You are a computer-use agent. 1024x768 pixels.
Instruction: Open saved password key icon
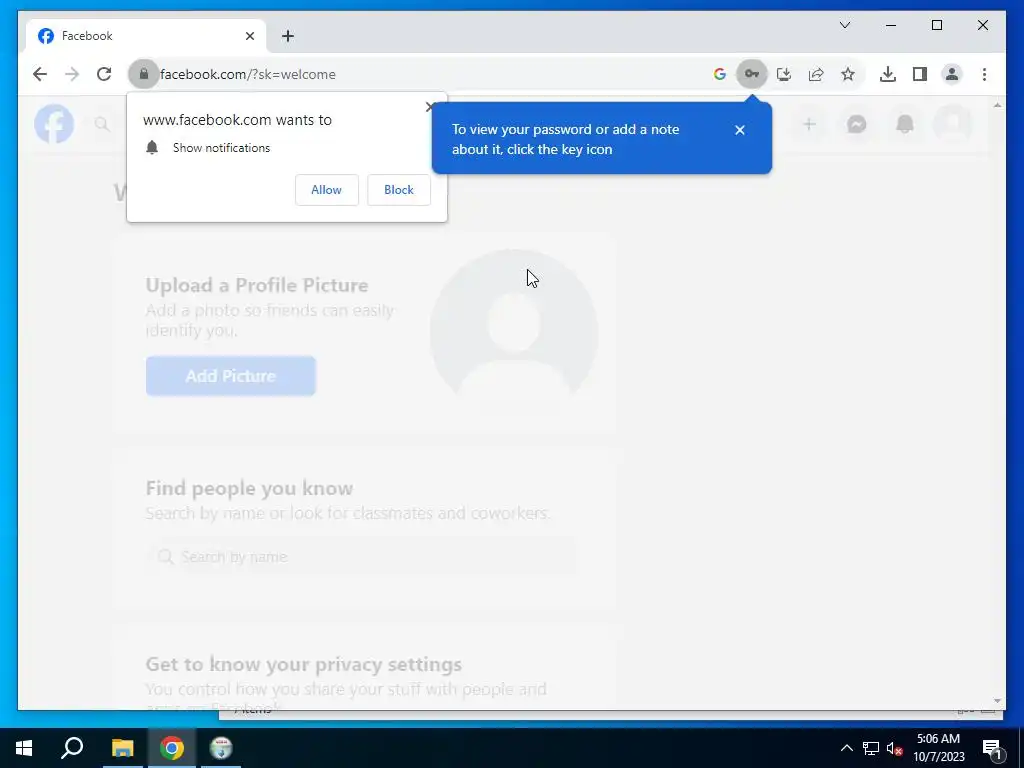tap(752, 74)
